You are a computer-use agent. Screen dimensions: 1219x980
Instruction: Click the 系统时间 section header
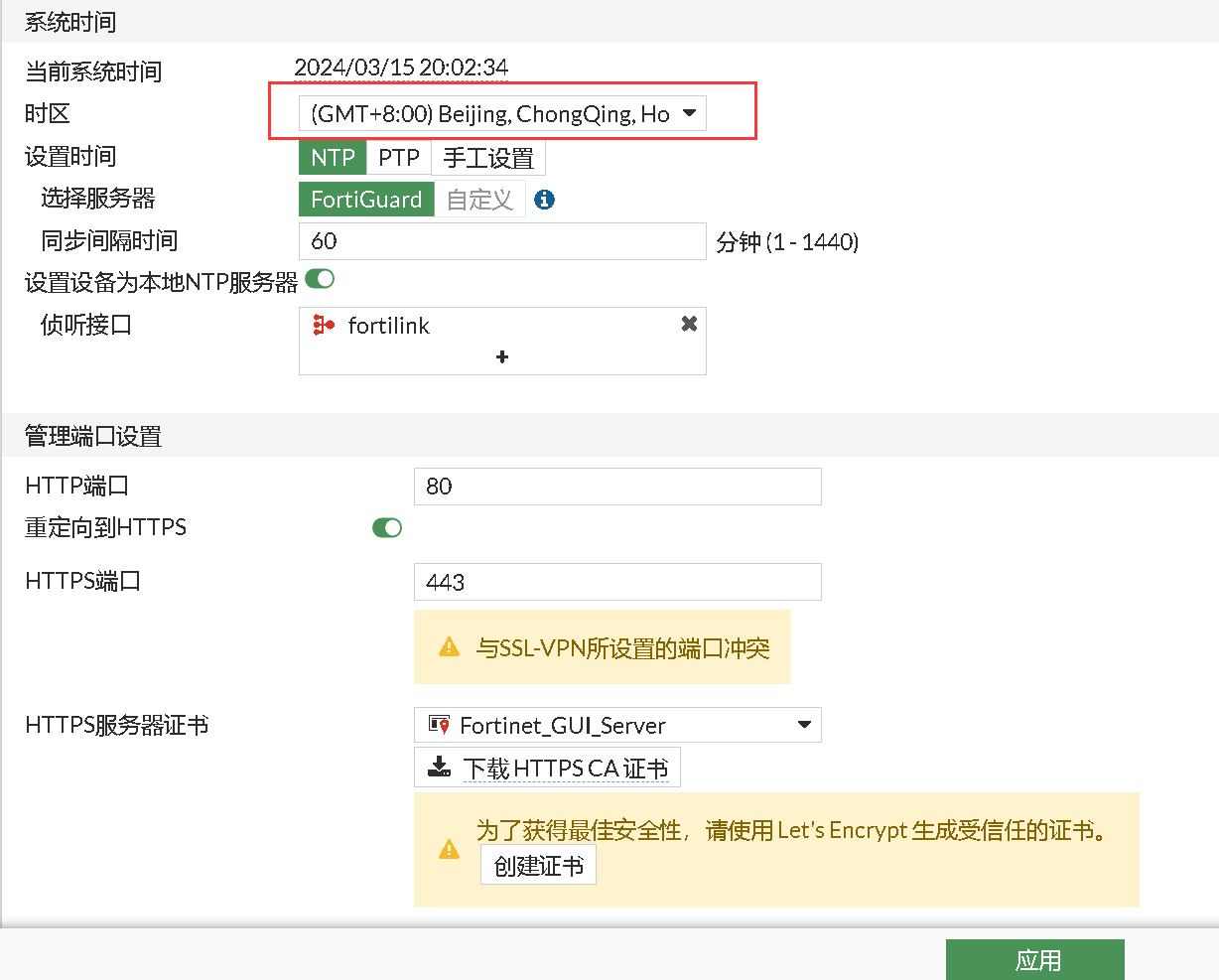pos(70,21)
